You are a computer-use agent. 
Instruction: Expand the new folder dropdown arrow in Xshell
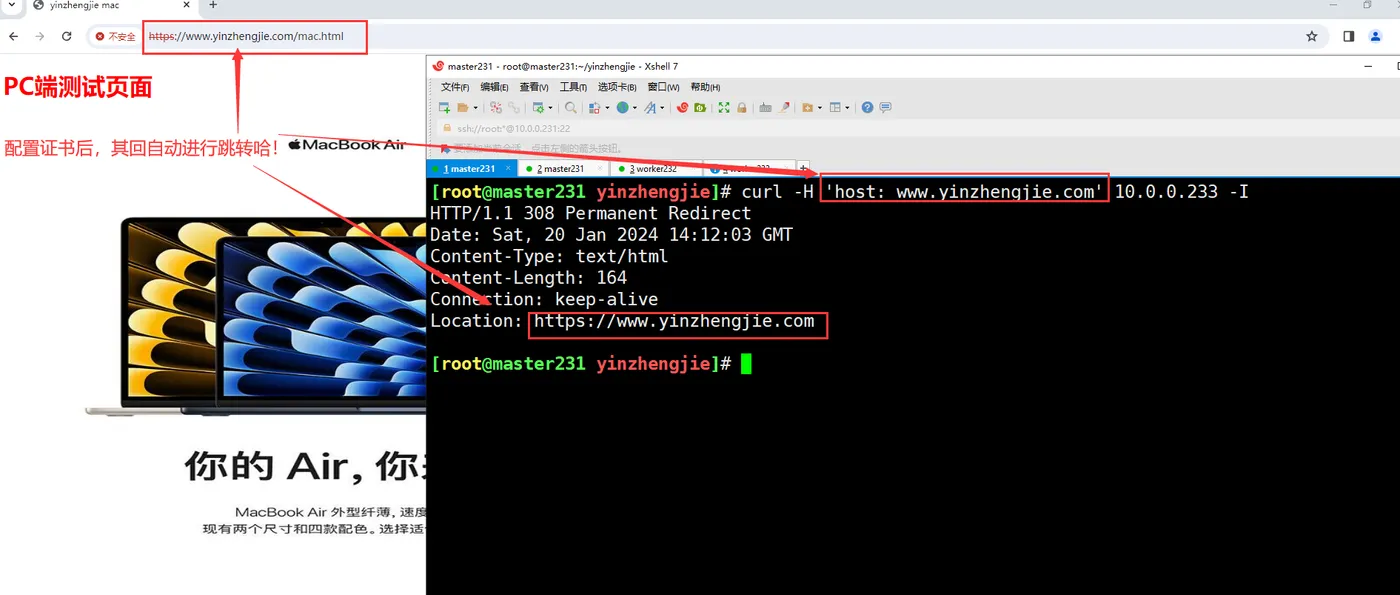tap(820, 108)
